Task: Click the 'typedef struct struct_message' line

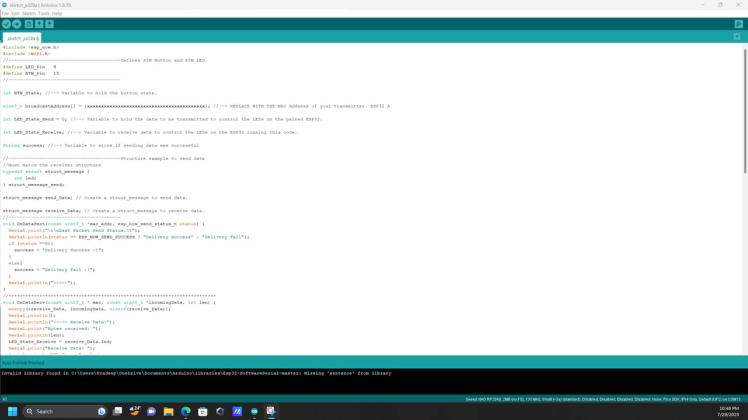Action: 46,171
